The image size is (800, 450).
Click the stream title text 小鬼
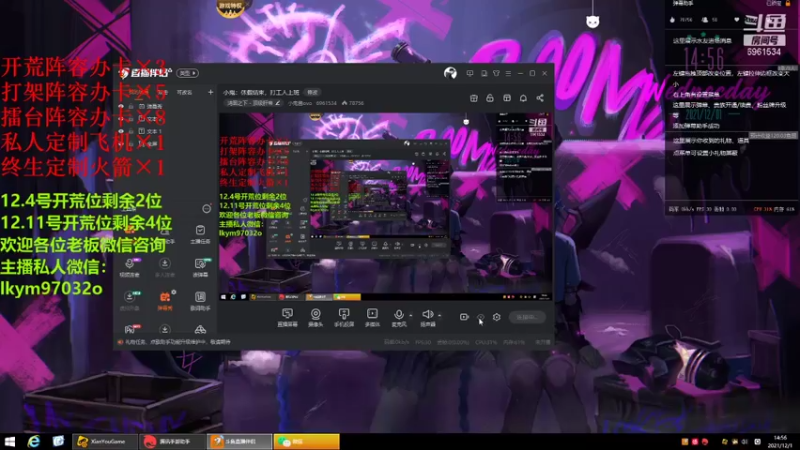click(261, 92)
